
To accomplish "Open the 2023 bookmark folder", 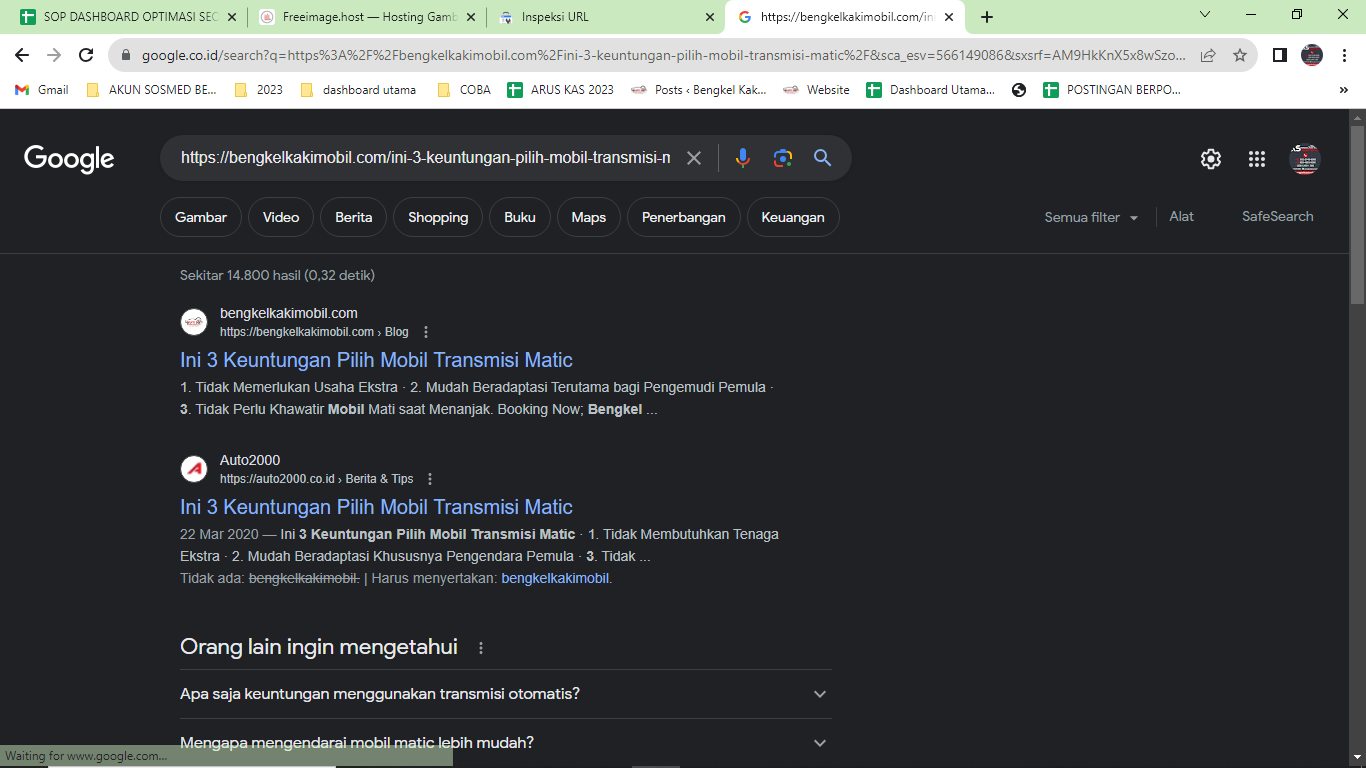I will [x=258, y=90].
